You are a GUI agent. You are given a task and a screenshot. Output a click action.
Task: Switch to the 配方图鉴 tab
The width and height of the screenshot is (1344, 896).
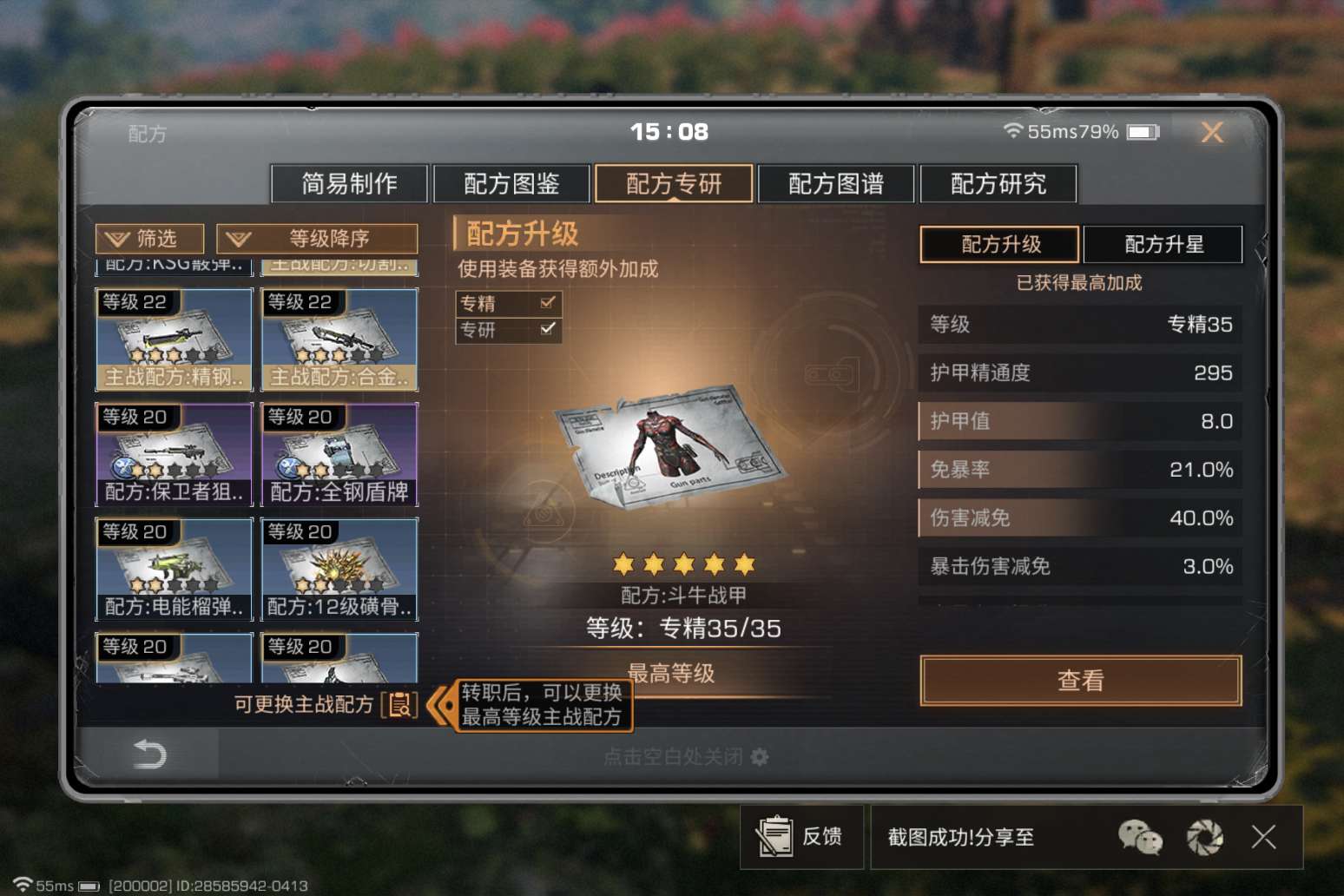coord(511,183)
